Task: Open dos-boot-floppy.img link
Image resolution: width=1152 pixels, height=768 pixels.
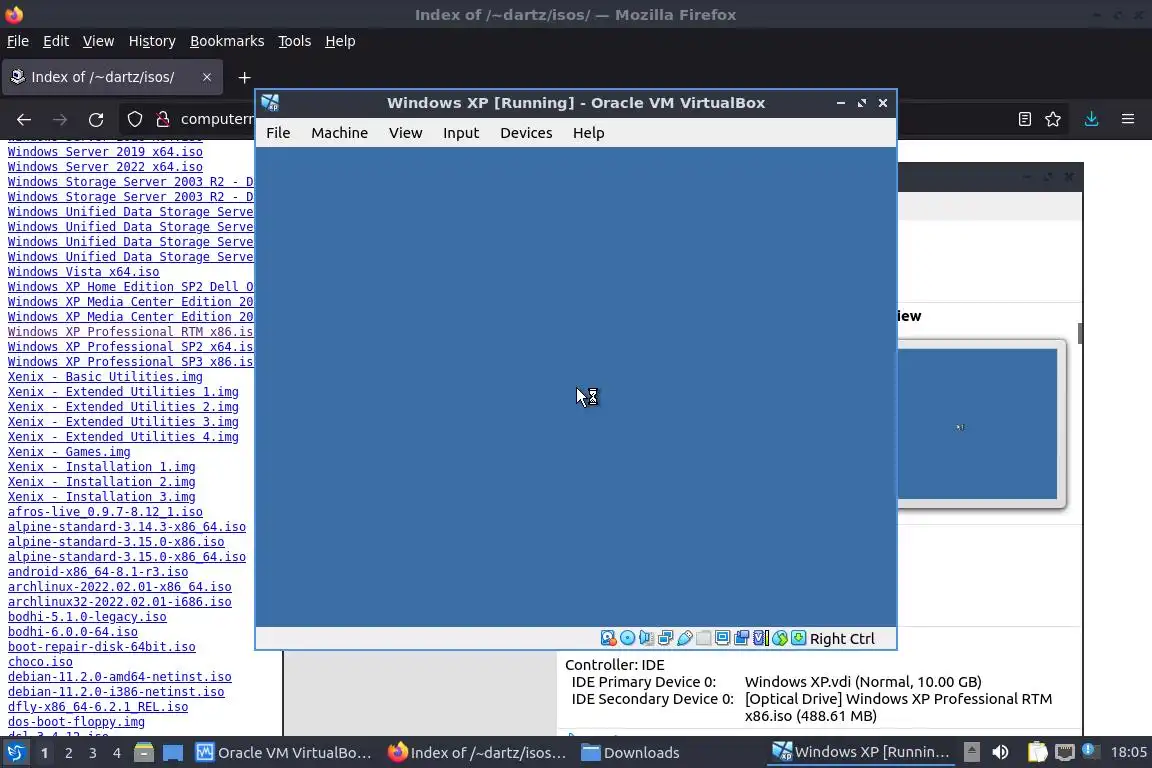Action: click(76, 722)
